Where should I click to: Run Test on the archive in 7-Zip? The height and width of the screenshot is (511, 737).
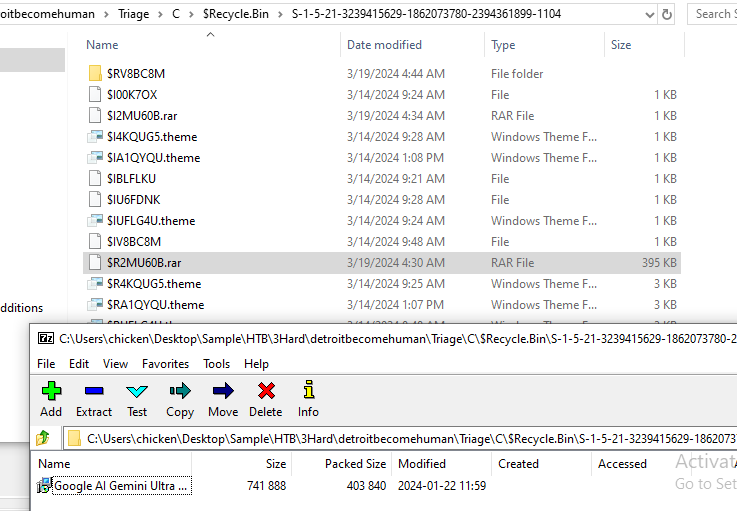click(137, 399)
